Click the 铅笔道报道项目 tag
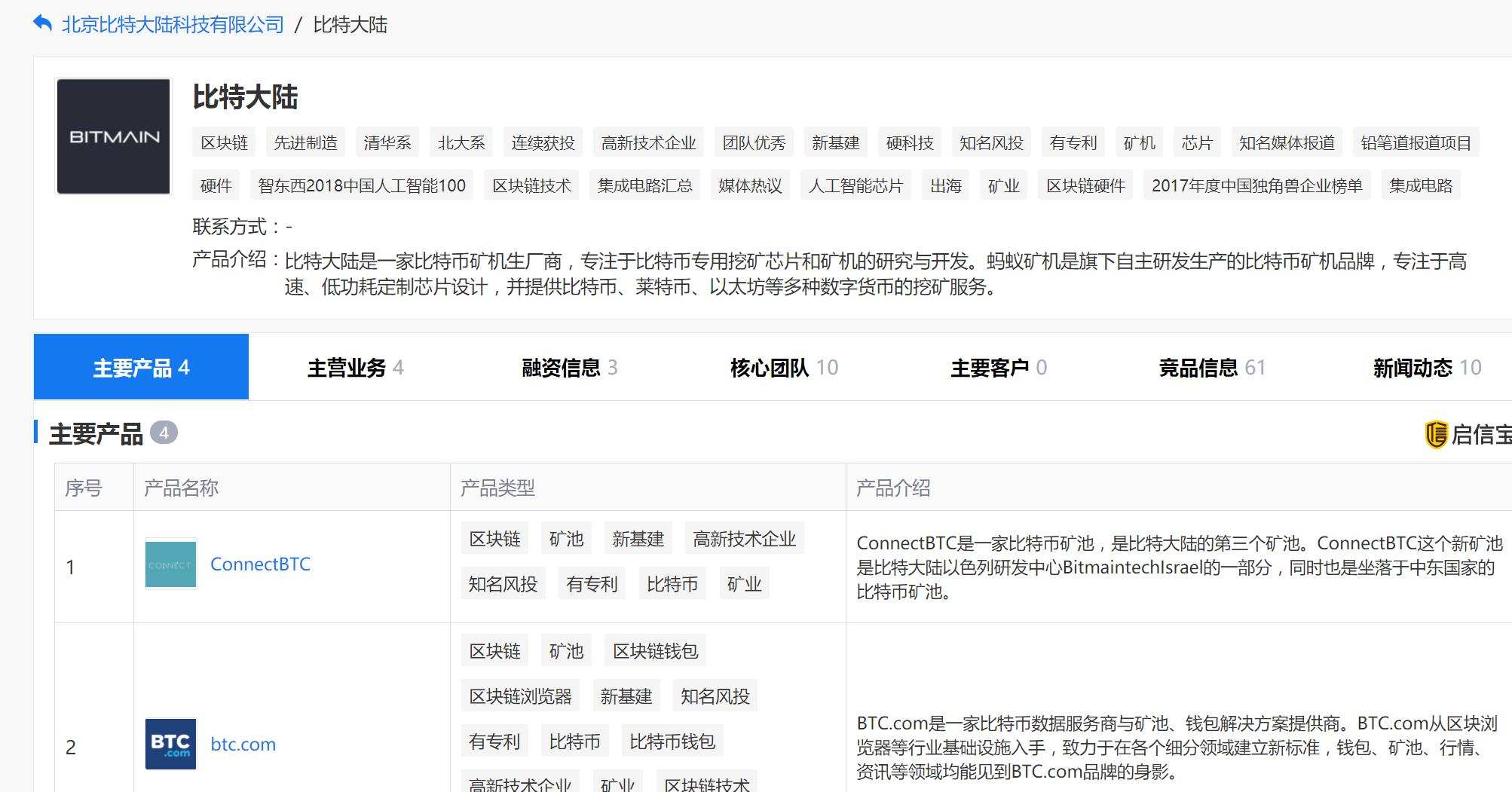The image size is (1512, 792). (1416, 142)
